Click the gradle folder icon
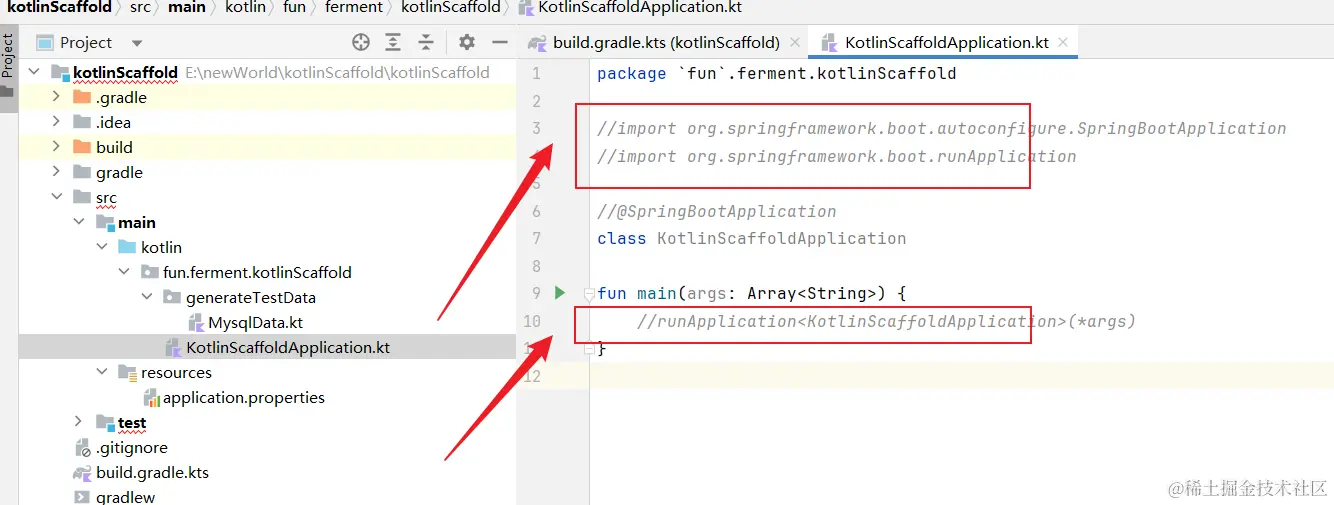This screenshot has width=1334, height=505. (x=82, y=172)
